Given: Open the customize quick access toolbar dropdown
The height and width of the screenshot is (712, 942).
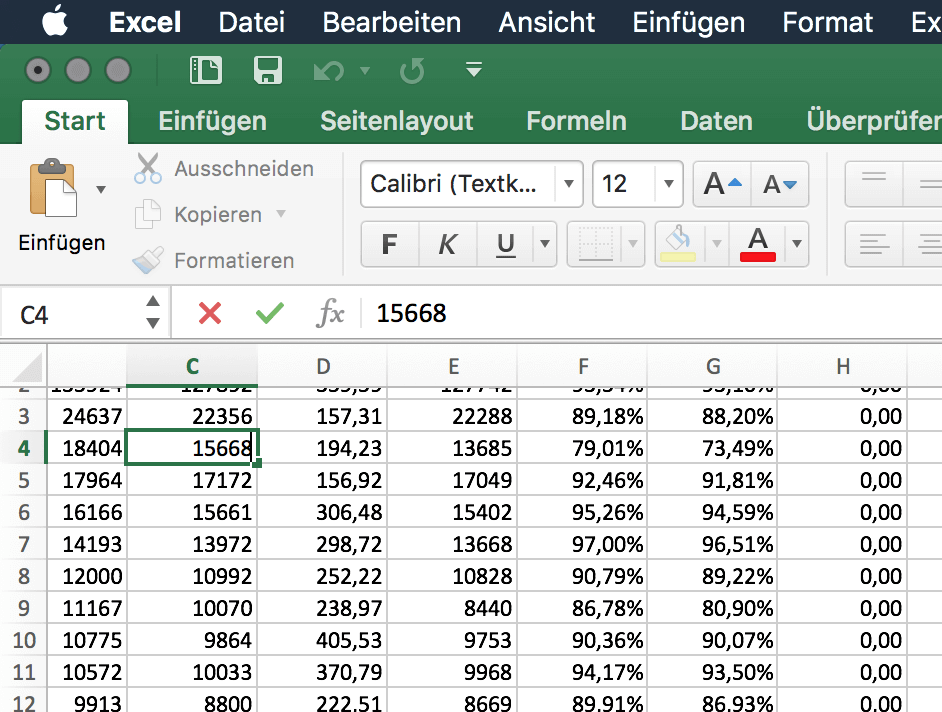Looking at the screenshot, I should click(x=474, y=70).
